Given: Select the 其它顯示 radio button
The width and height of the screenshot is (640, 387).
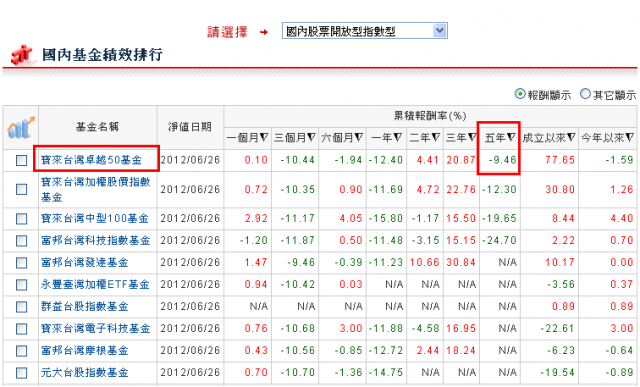Looking at the screenshot, I should [585, 94].
